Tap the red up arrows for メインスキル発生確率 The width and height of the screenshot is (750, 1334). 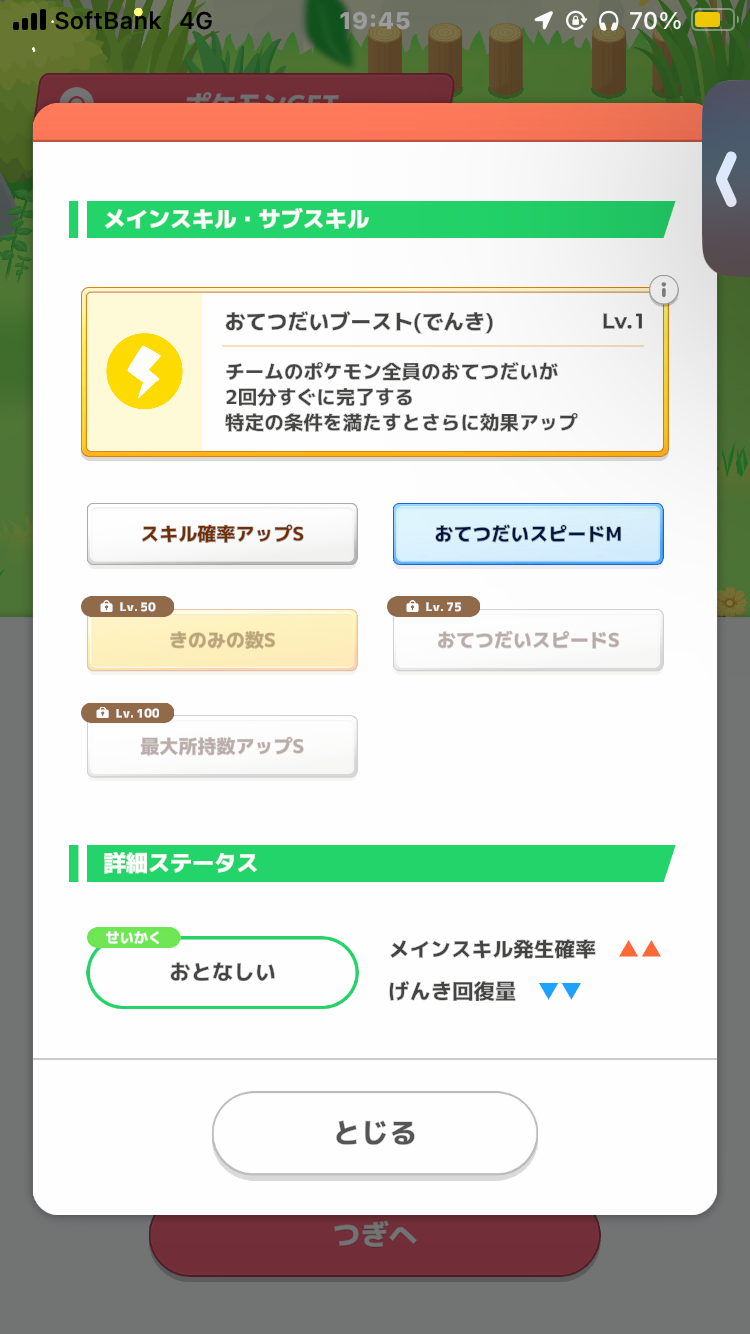(x=640, y=949)
